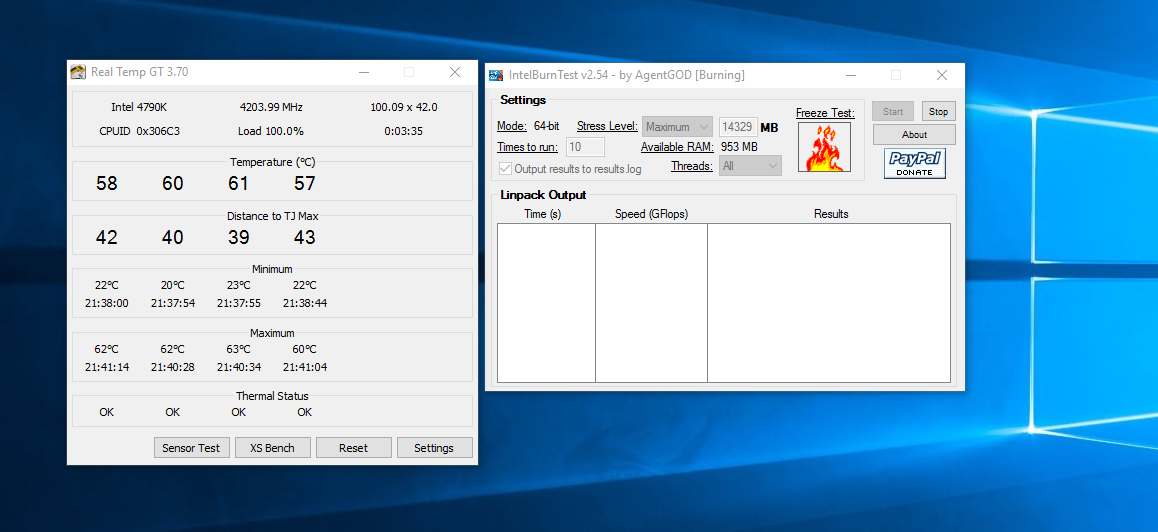This screenshot has height=532, width=1158.
Task: Click the IntelBurnTest title bar icon
Action: [496, 75]
